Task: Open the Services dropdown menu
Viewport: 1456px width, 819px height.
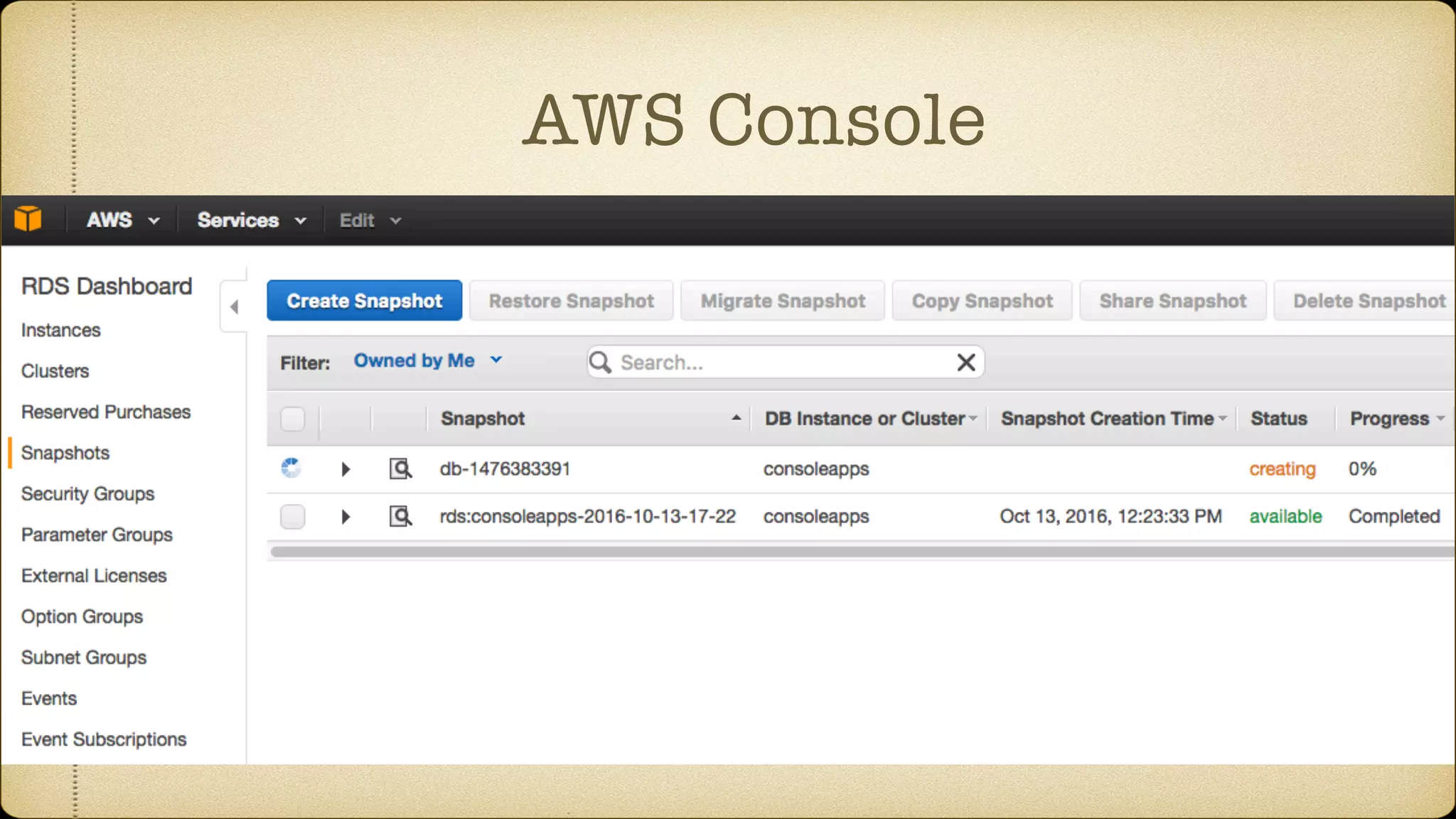Action: pos(252,220)
